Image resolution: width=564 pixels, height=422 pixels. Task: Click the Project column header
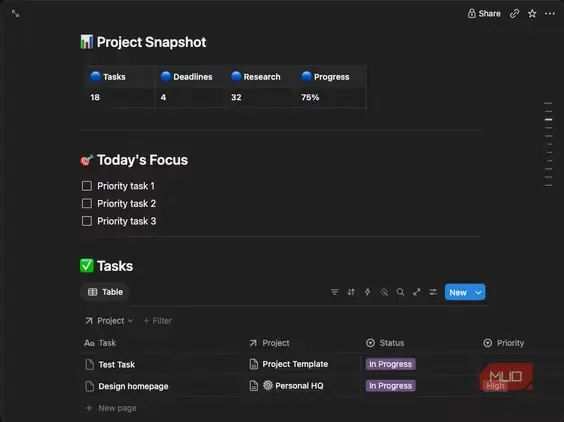pyautogui.click(x=269, y=343)
